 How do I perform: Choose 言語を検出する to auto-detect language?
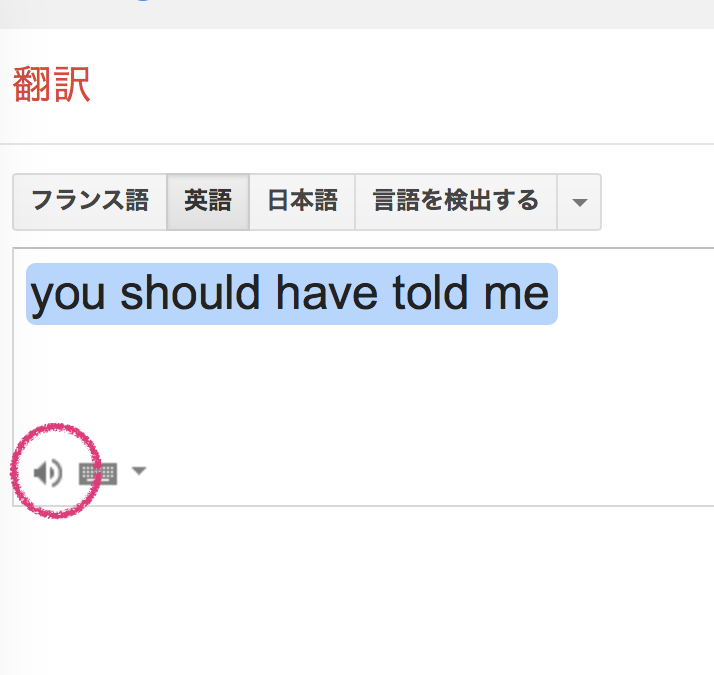pos(456,202)
